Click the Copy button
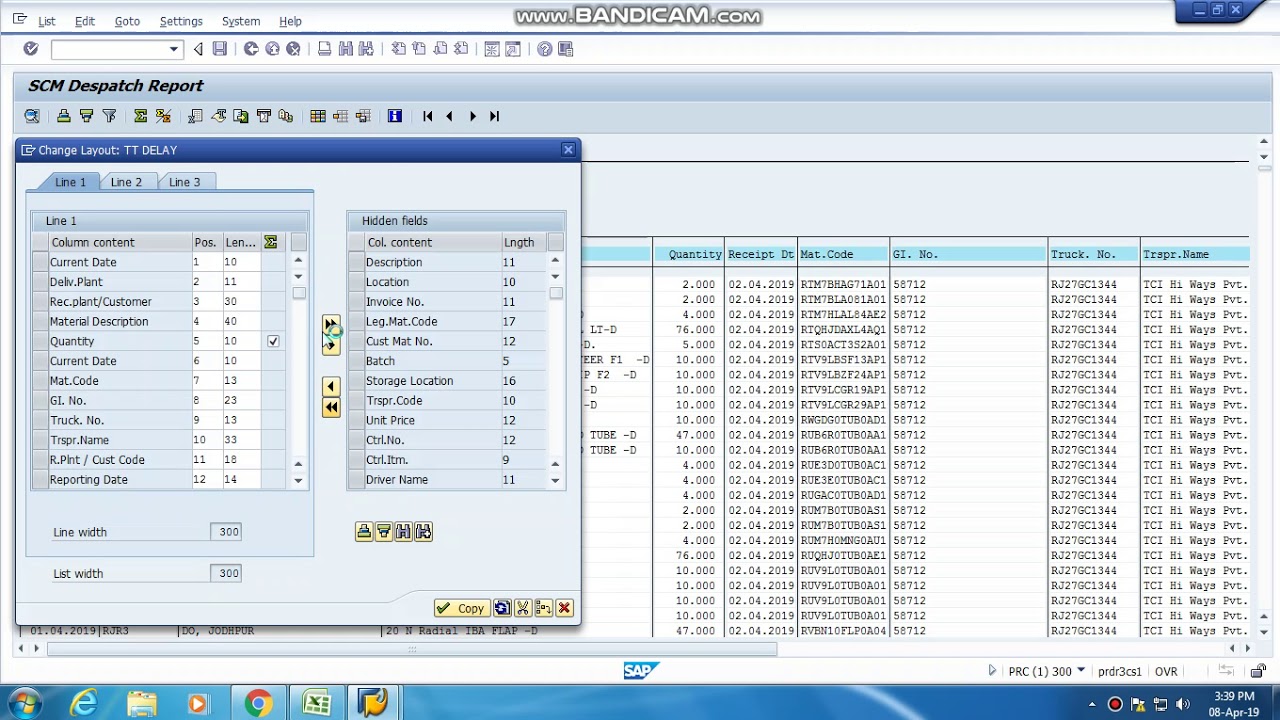This screenshot has height=720, width=1280. click(461, 608)
